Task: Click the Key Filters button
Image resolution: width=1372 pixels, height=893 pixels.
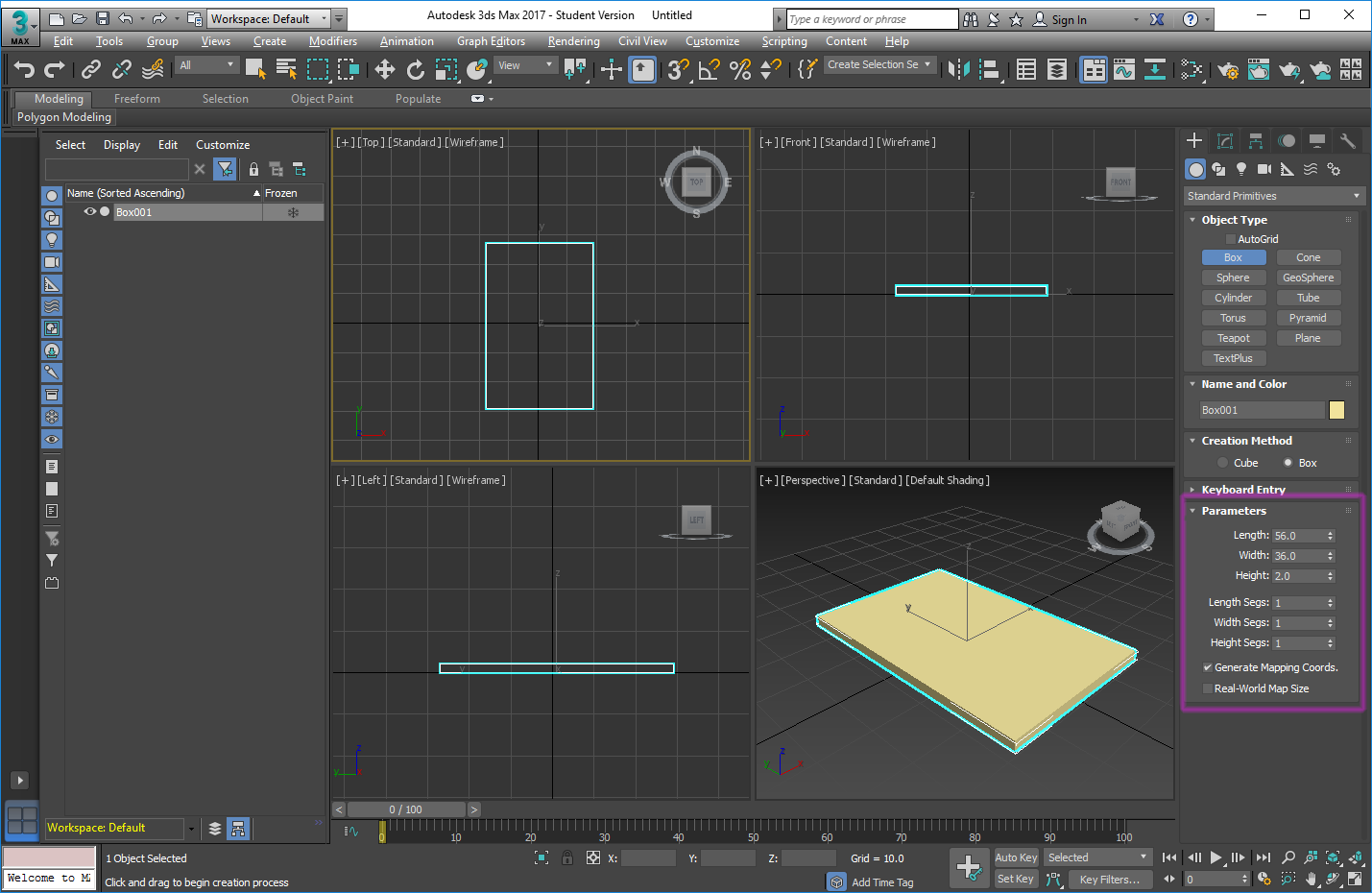Action: [1110, 879]
